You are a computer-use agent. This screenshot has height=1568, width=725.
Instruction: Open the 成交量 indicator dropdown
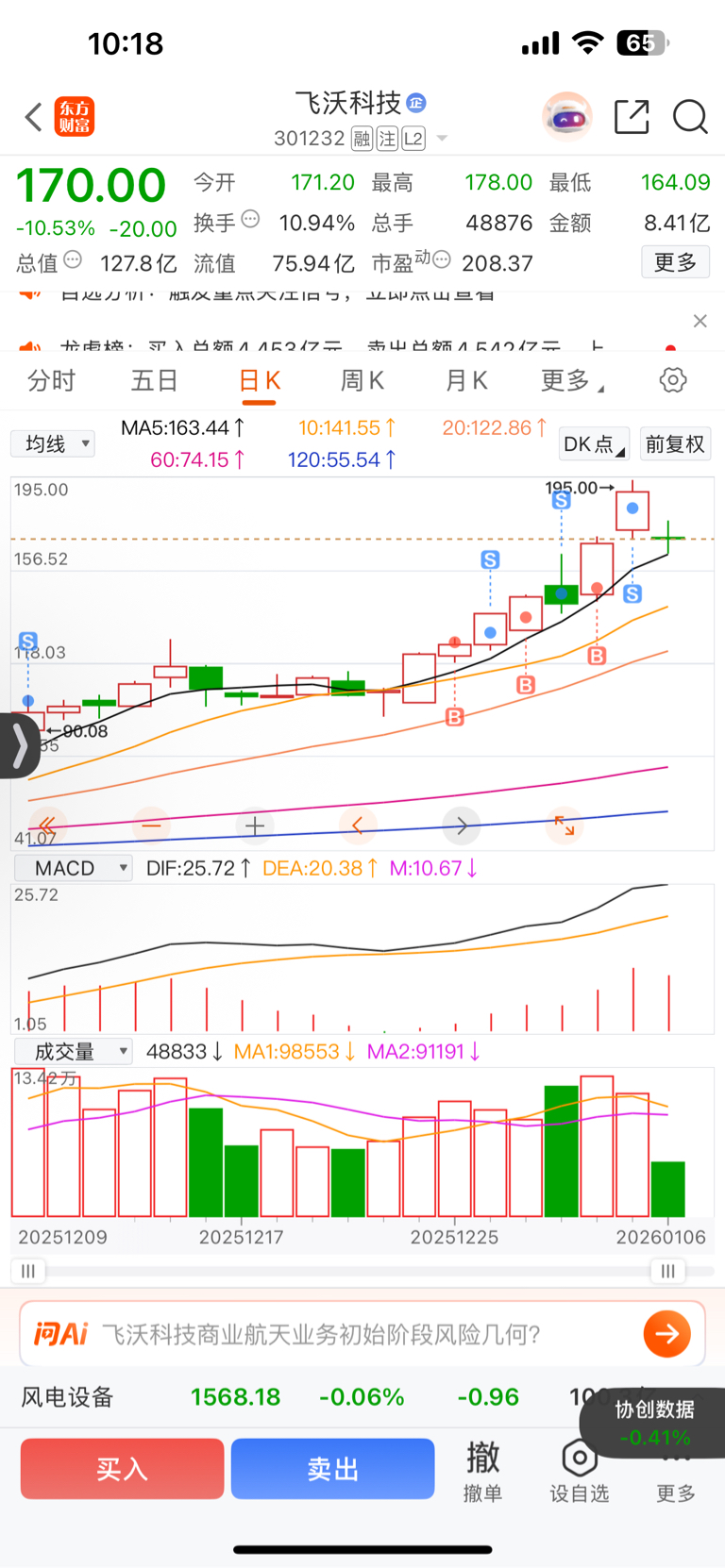pos(73,1051)
